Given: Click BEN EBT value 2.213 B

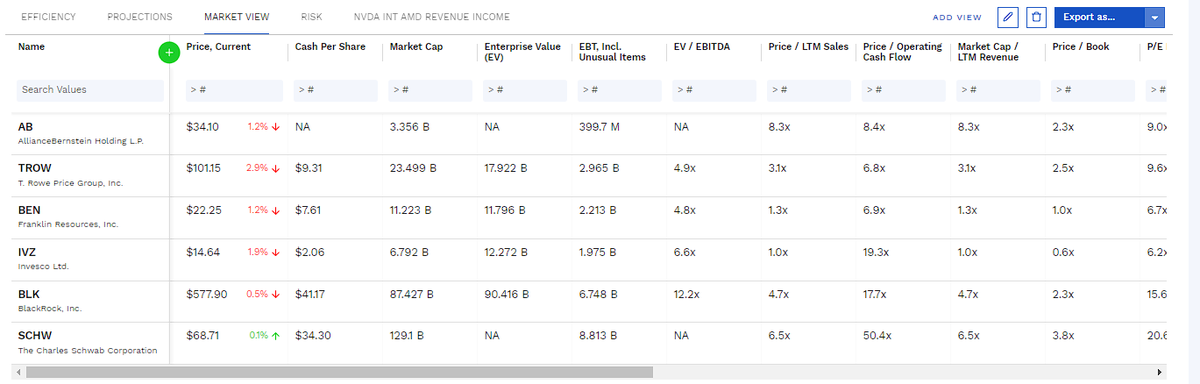Looking at the screenshot, I should coord(598,211).
